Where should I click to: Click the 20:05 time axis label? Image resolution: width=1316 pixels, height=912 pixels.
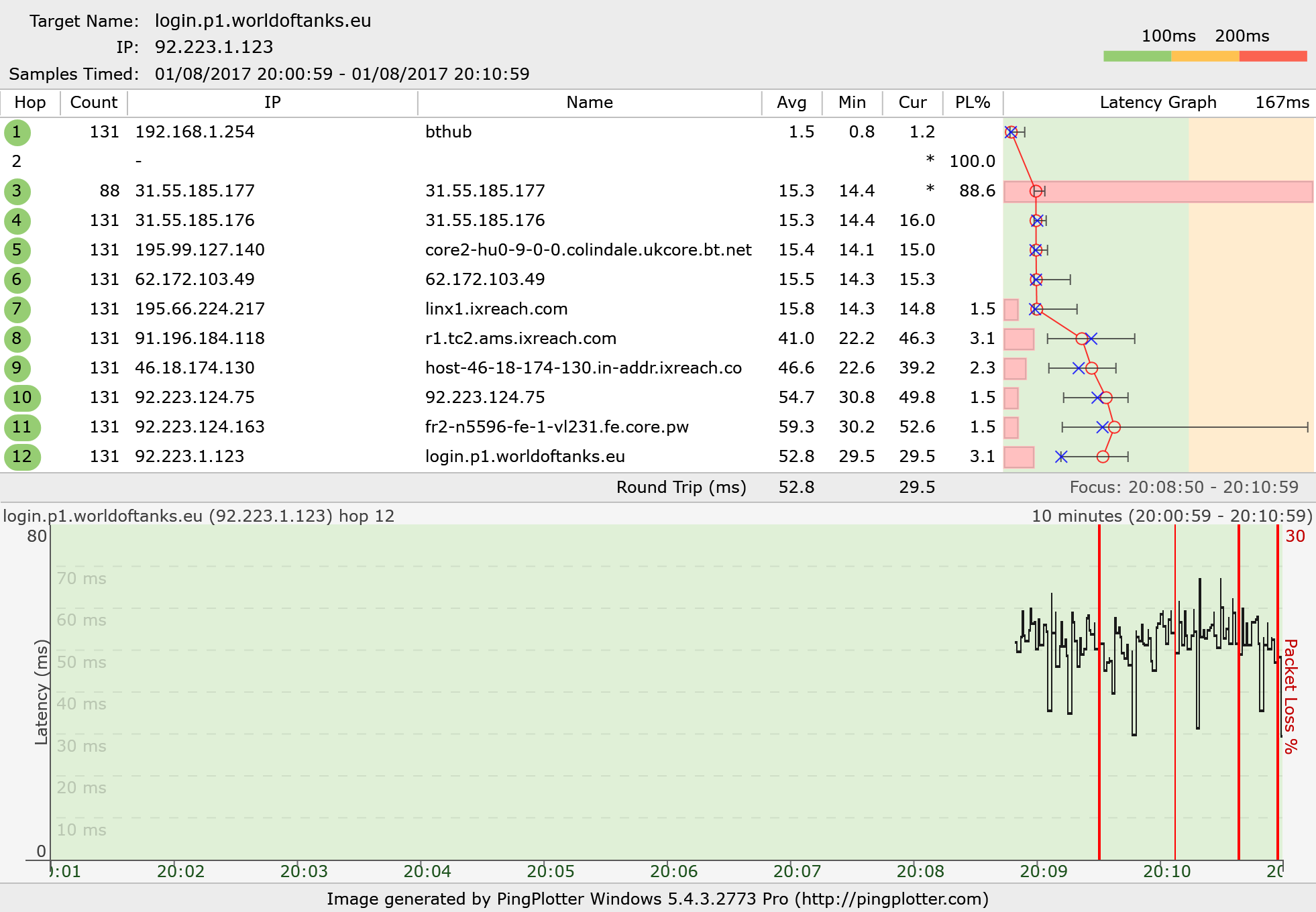pyautogui.click(x=550, y=872)
